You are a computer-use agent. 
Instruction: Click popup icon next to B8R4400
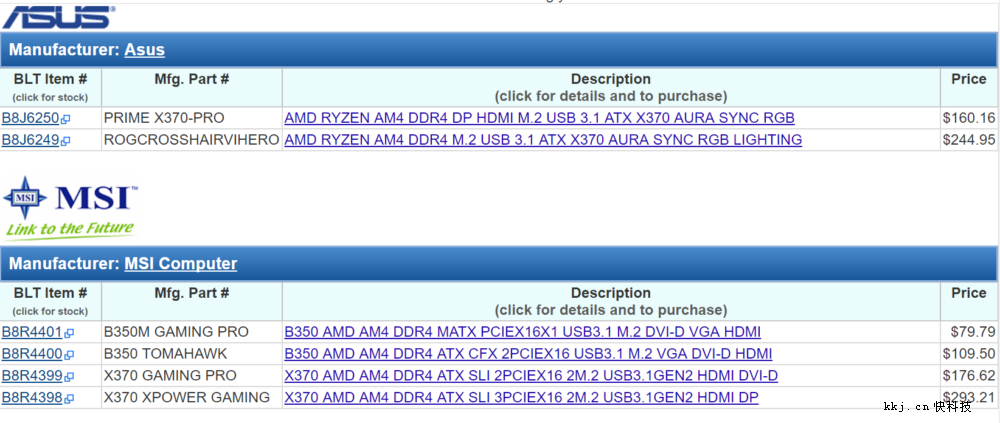click(69, 355)
